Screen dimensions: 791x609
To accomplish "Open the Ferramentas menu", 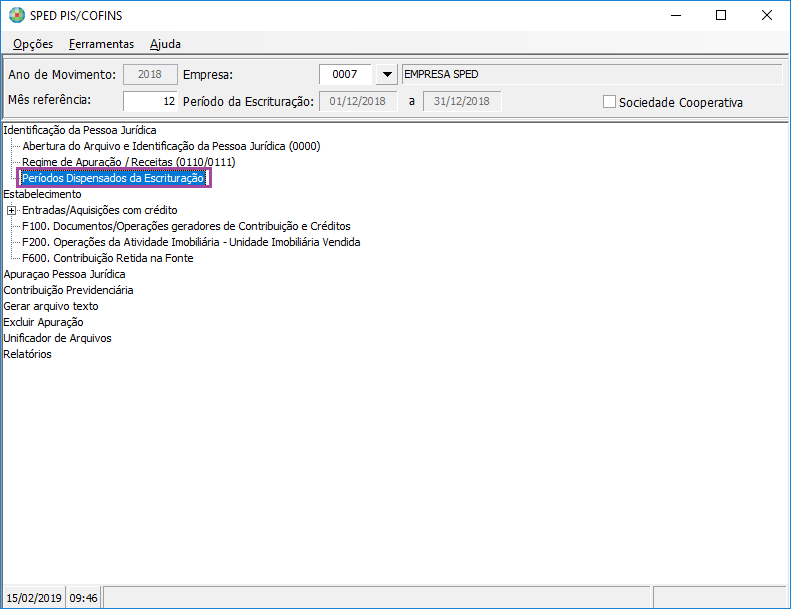I will pos(101,44).
